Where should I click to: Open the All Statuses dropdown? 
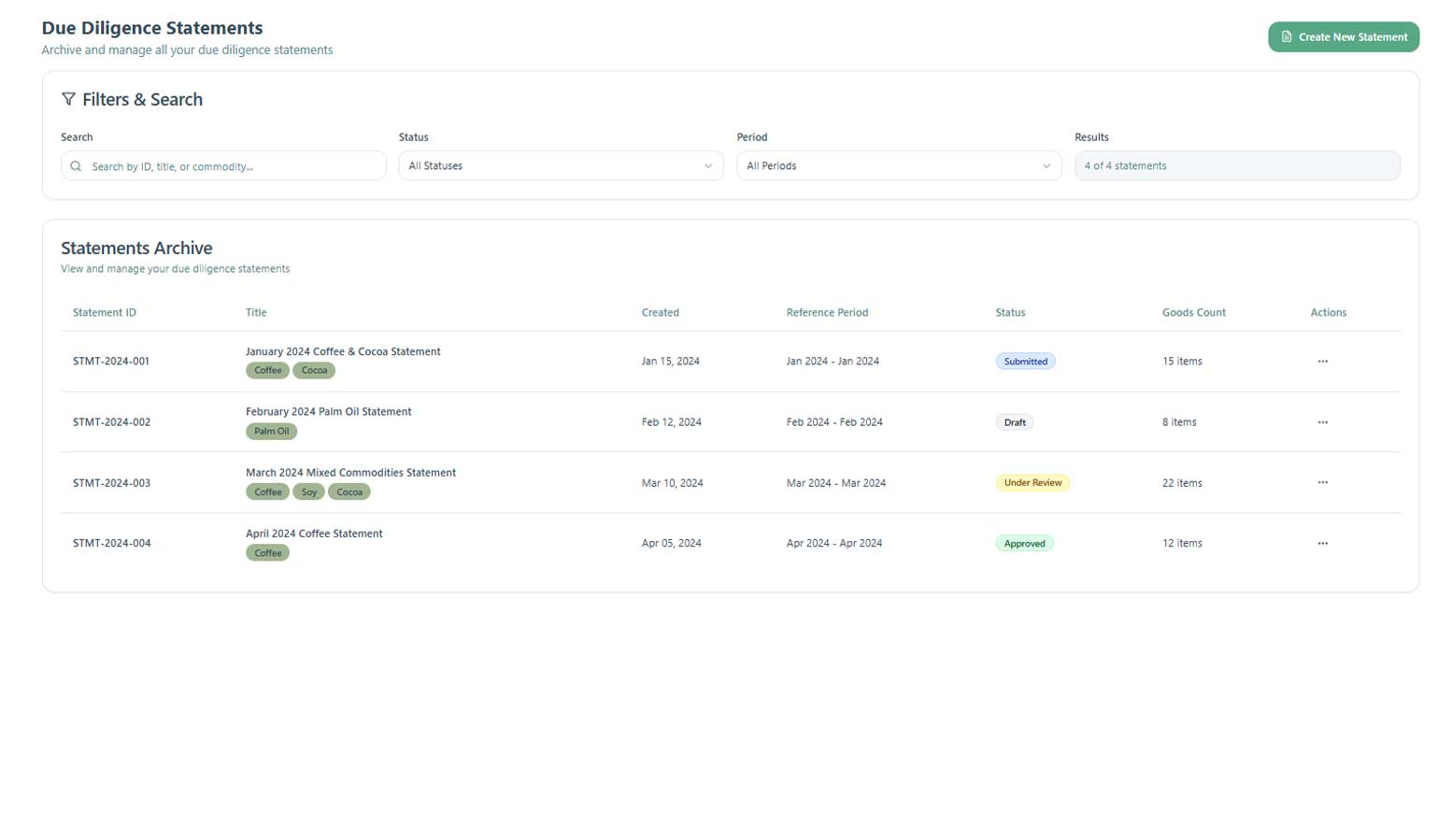(x=561, y=166)
